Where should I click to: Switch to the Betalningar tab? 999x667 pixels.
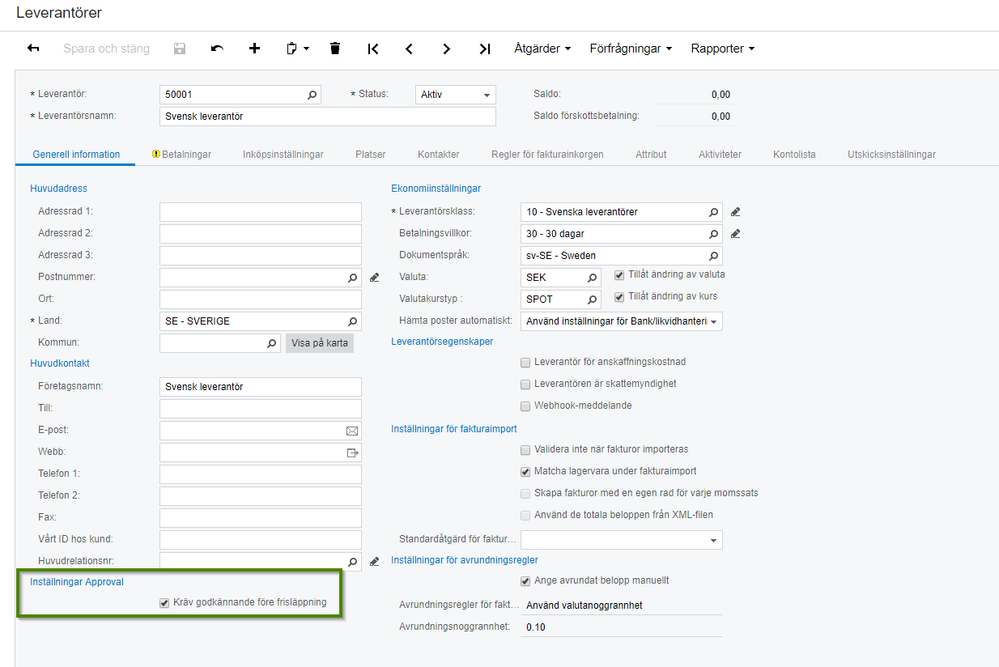click(182, 154)
